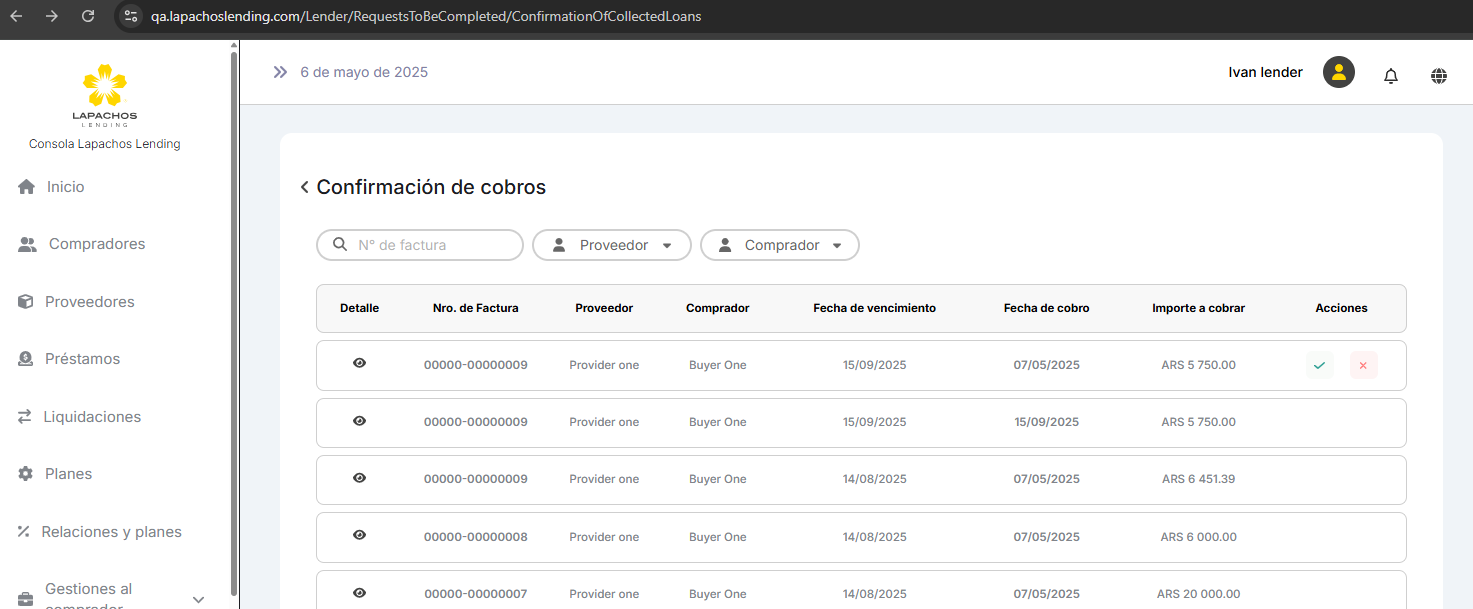Screen dimensions: 1473x609
Task: Go back using arrow beside Confirmación de cobros
Action: coord(304,188)
